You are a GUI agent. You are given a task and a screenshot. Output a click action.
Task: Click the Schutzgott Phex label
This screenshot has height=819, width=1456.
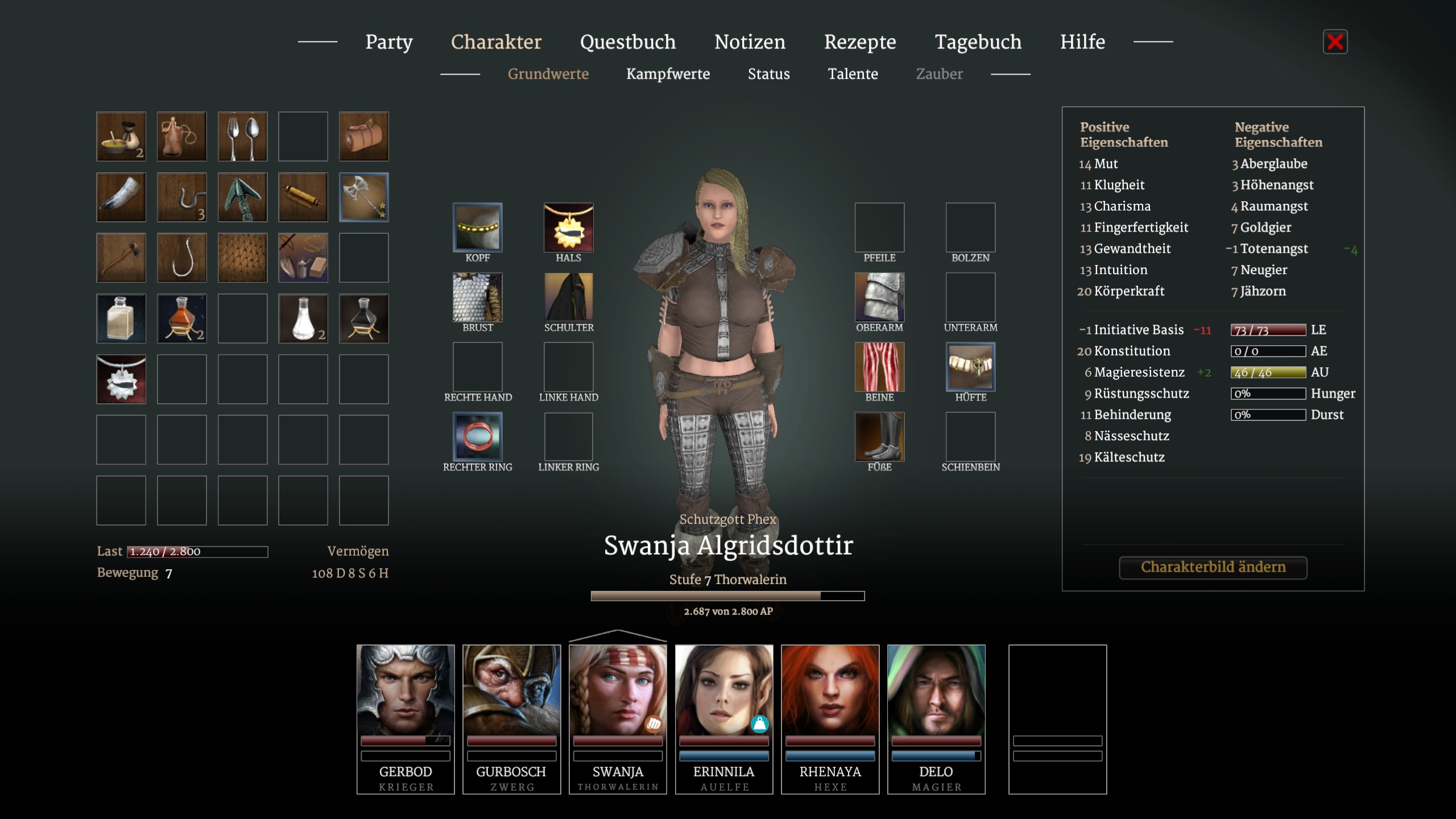point(728,519)
